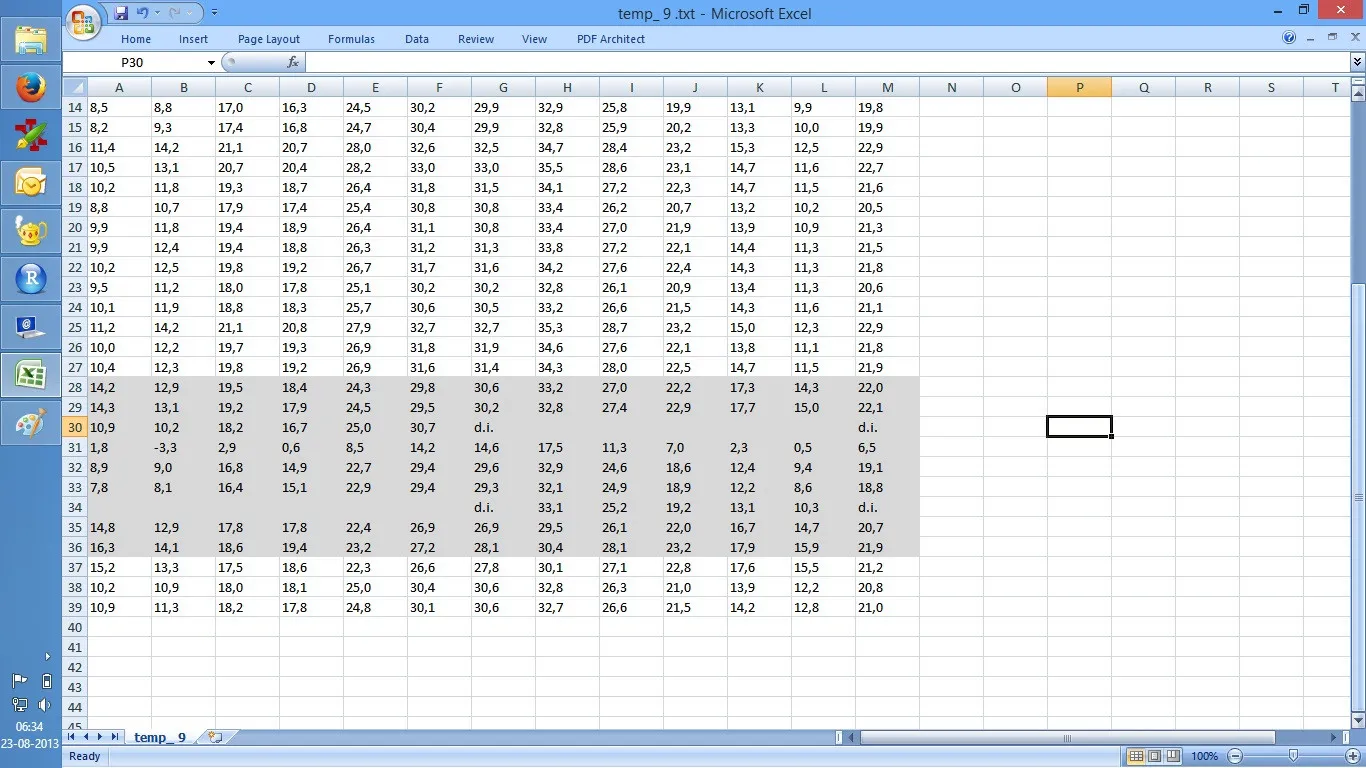Click the 100% zoom level button
The image size is (1366, 768).
[x=1205, y=756]
